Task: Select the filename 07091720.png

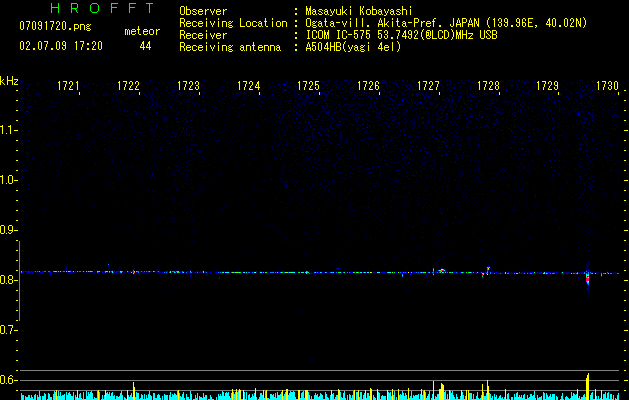Action: coord(55,27)
